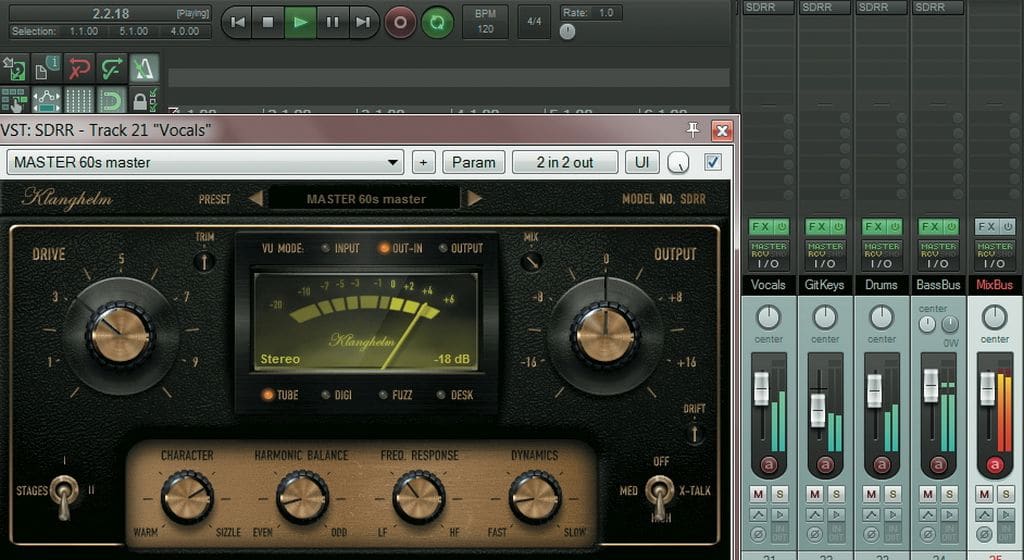The width and height of the screenshot is (1024, 560).
Task: Click the green Play button
Action: 300,22
